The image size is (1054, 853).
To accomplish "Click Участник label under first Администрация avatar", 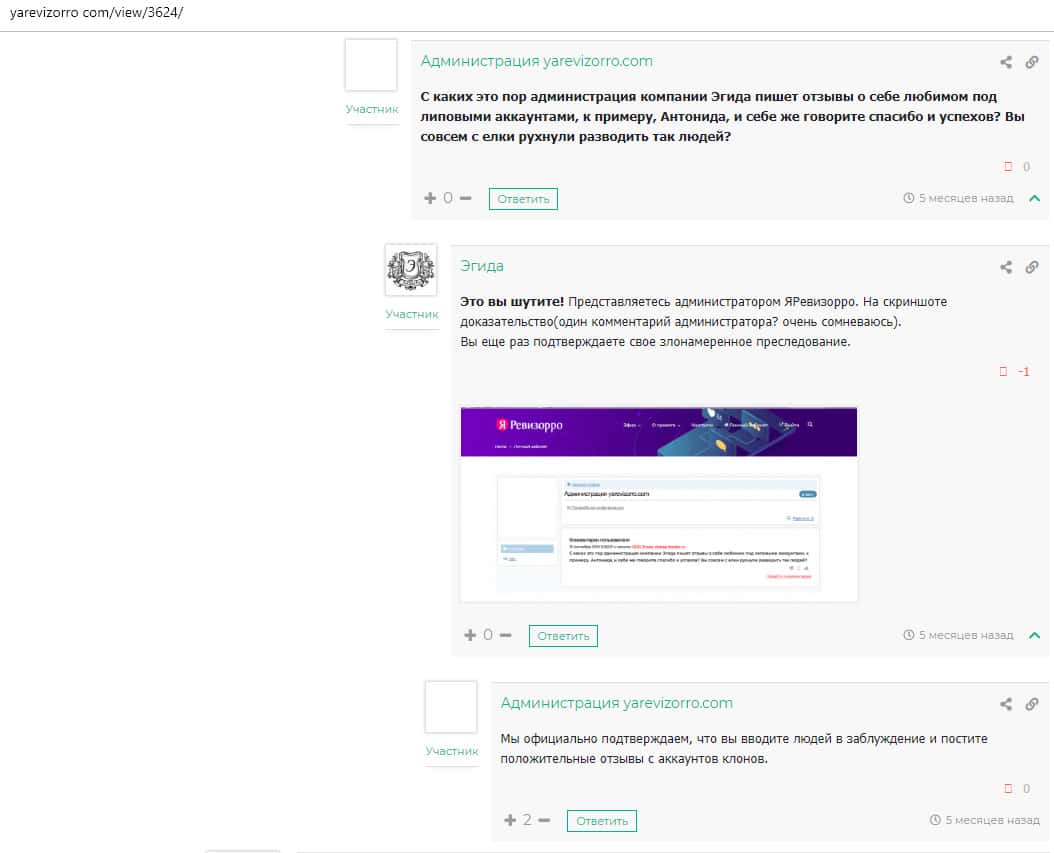I will click(x=372, y=109).
